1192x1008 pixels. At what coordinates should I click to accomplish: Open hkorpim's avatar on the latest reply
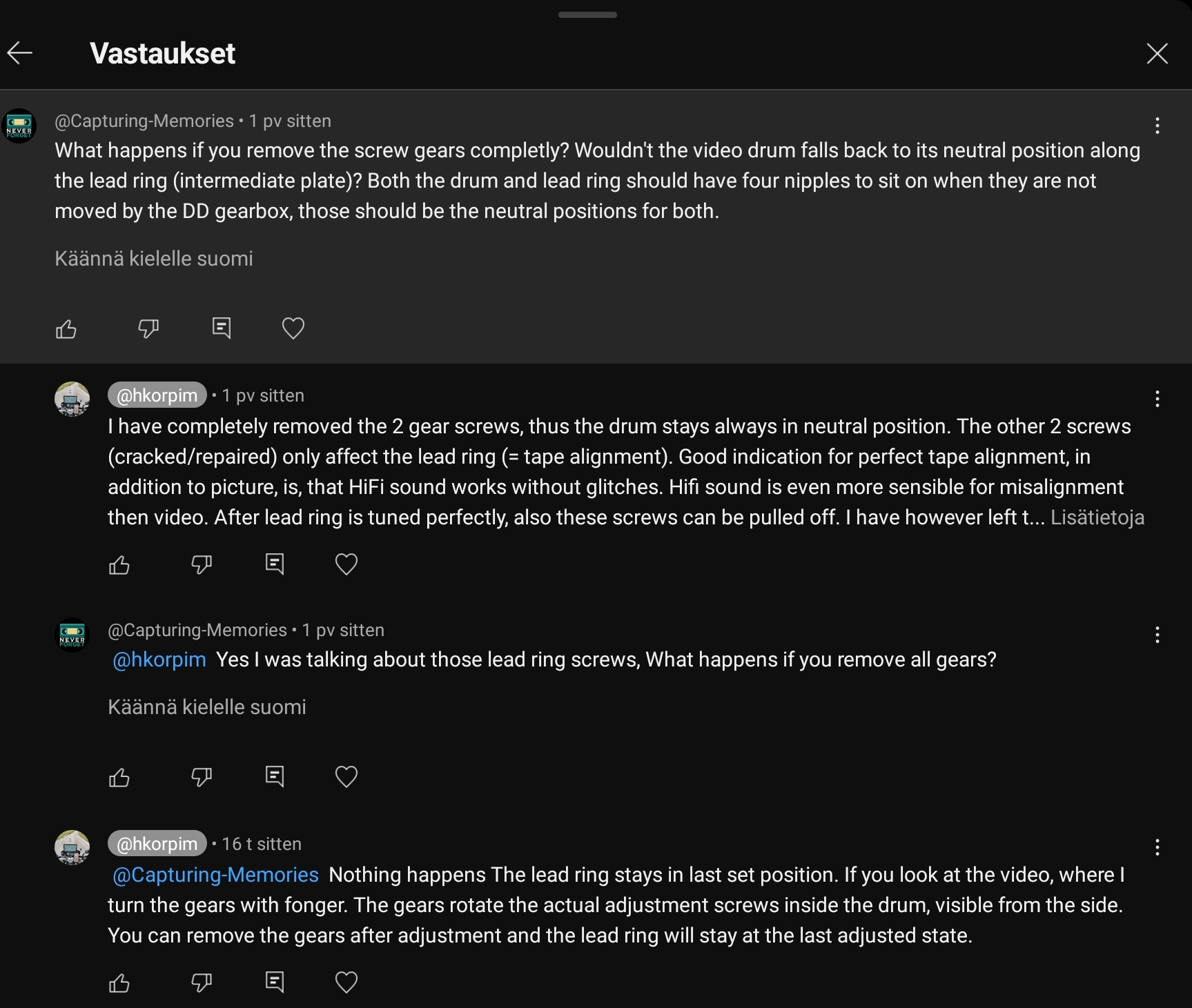coord(72,847)
